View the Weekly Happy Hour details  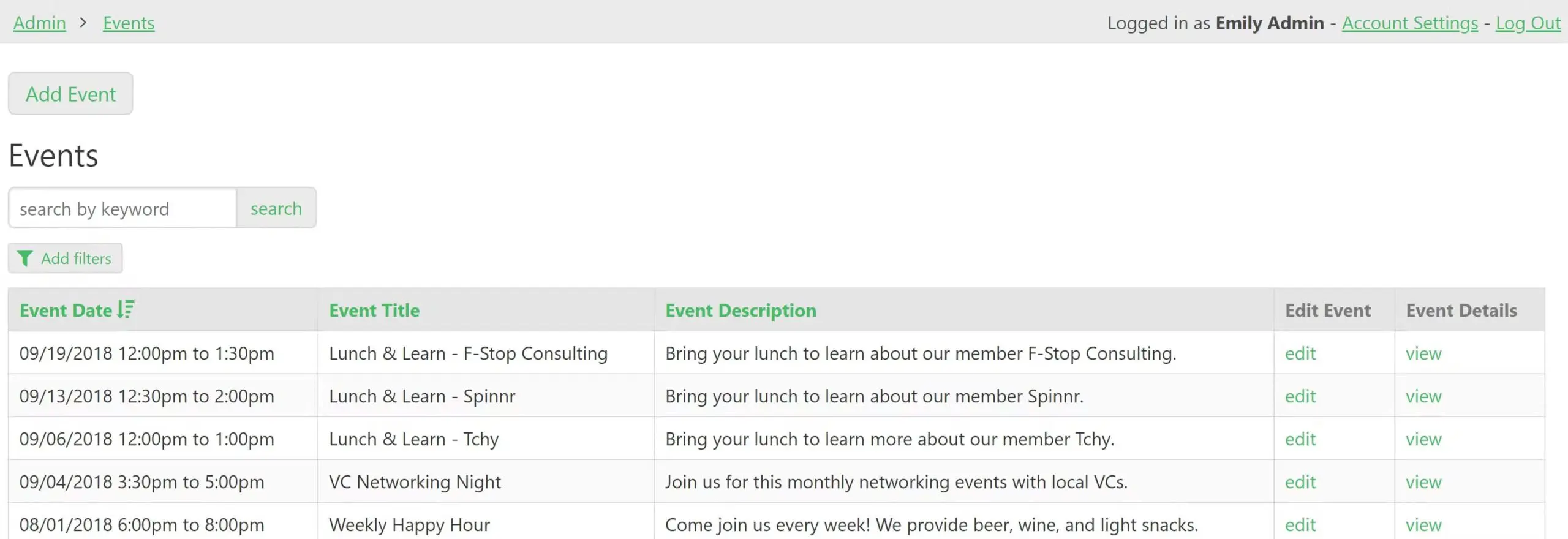(x=1423, y=525)
